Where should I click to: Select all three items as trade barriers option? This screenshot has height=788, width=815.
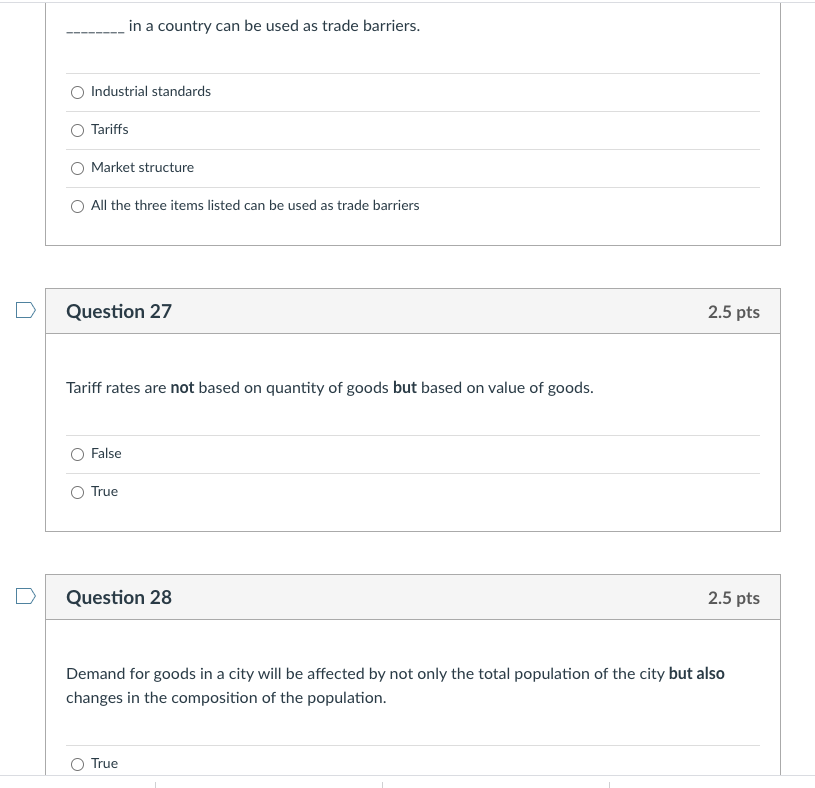click(77, 206)
